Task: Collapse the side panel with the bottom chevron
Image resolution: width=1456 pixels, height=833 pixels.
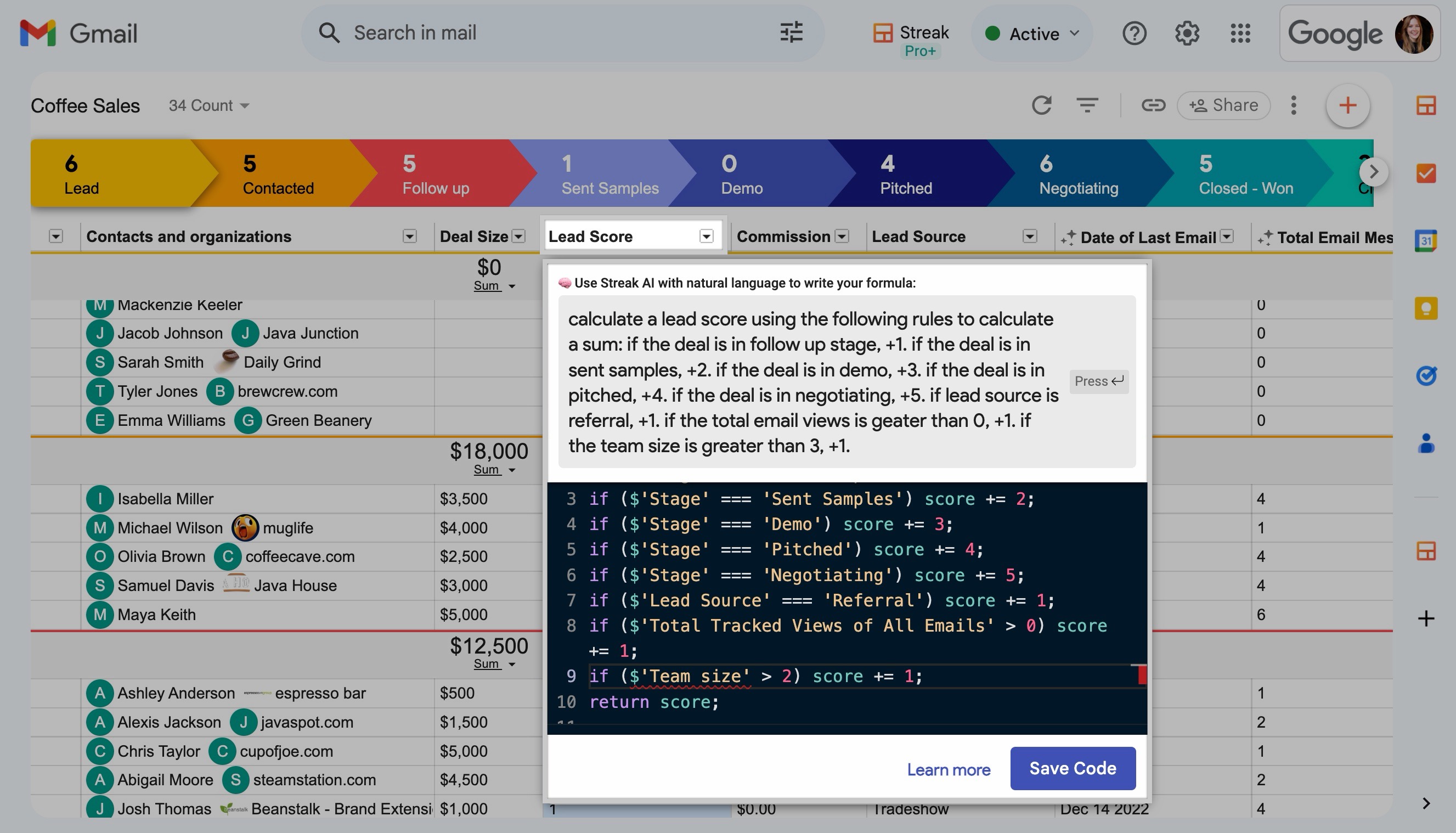Action: click(x=1426, y=803)
